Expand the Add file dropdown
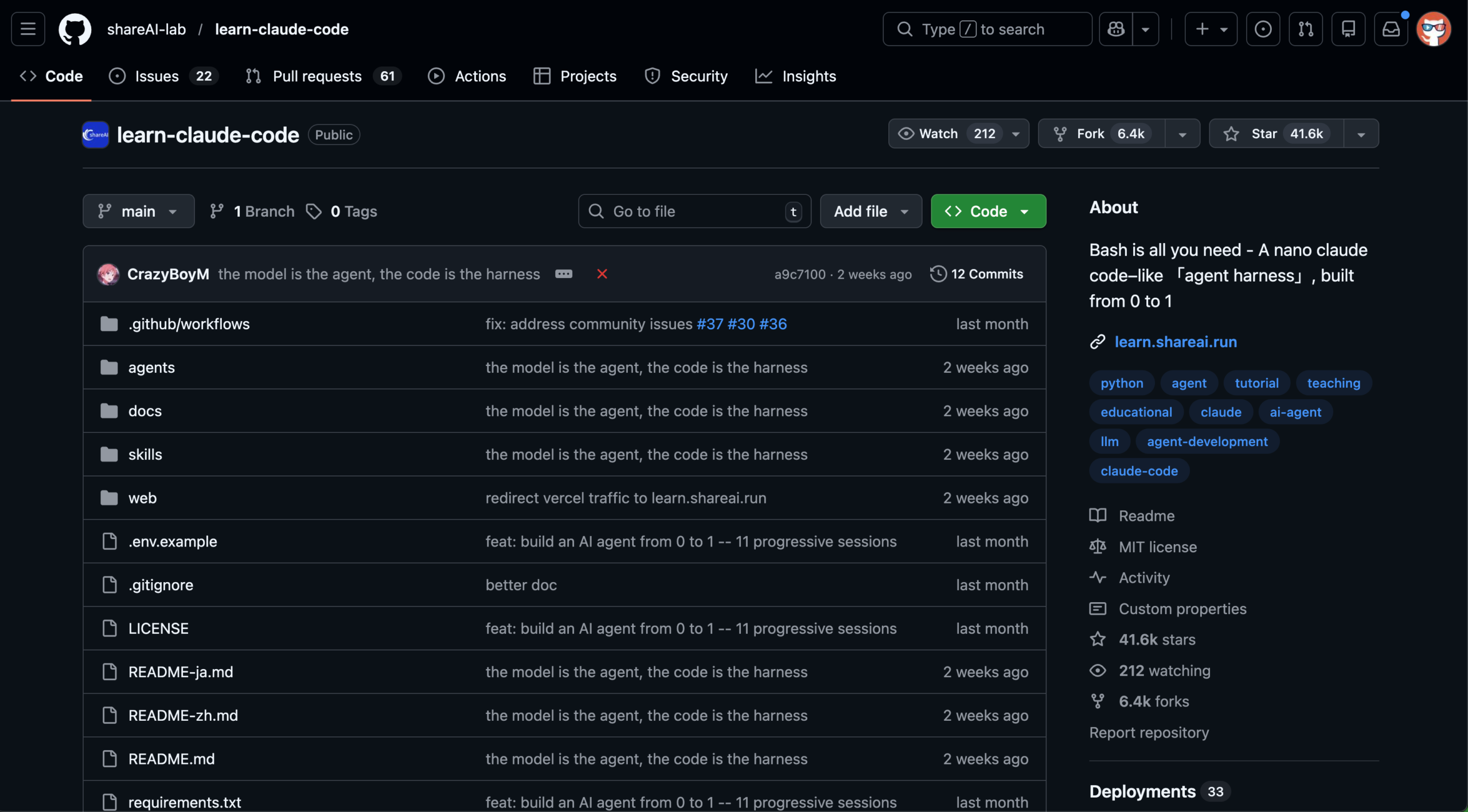 click(x=870, y=212)
